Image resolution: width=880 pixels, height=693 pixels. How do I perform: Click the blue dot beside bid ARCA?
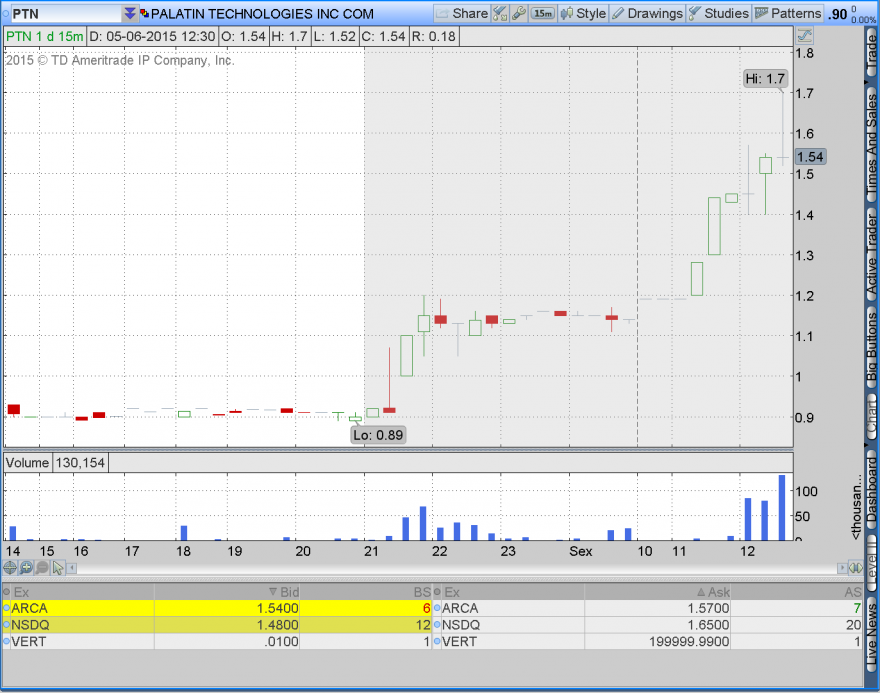(x=6, y=608)
